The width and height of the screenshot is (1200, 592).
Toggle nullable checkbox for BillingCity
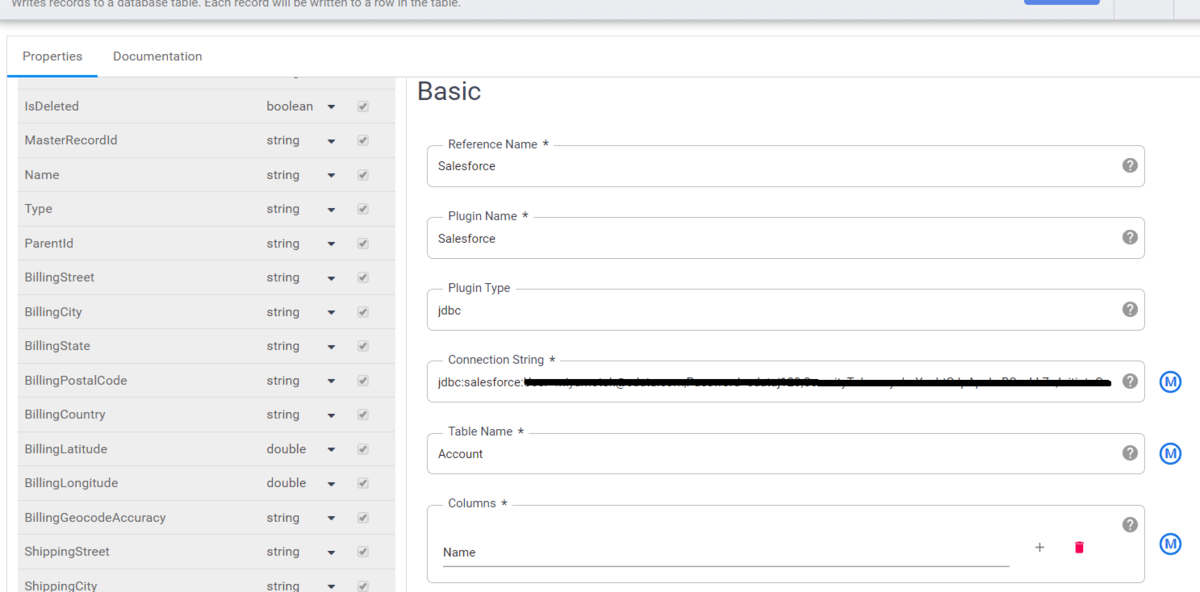(363, 312)
